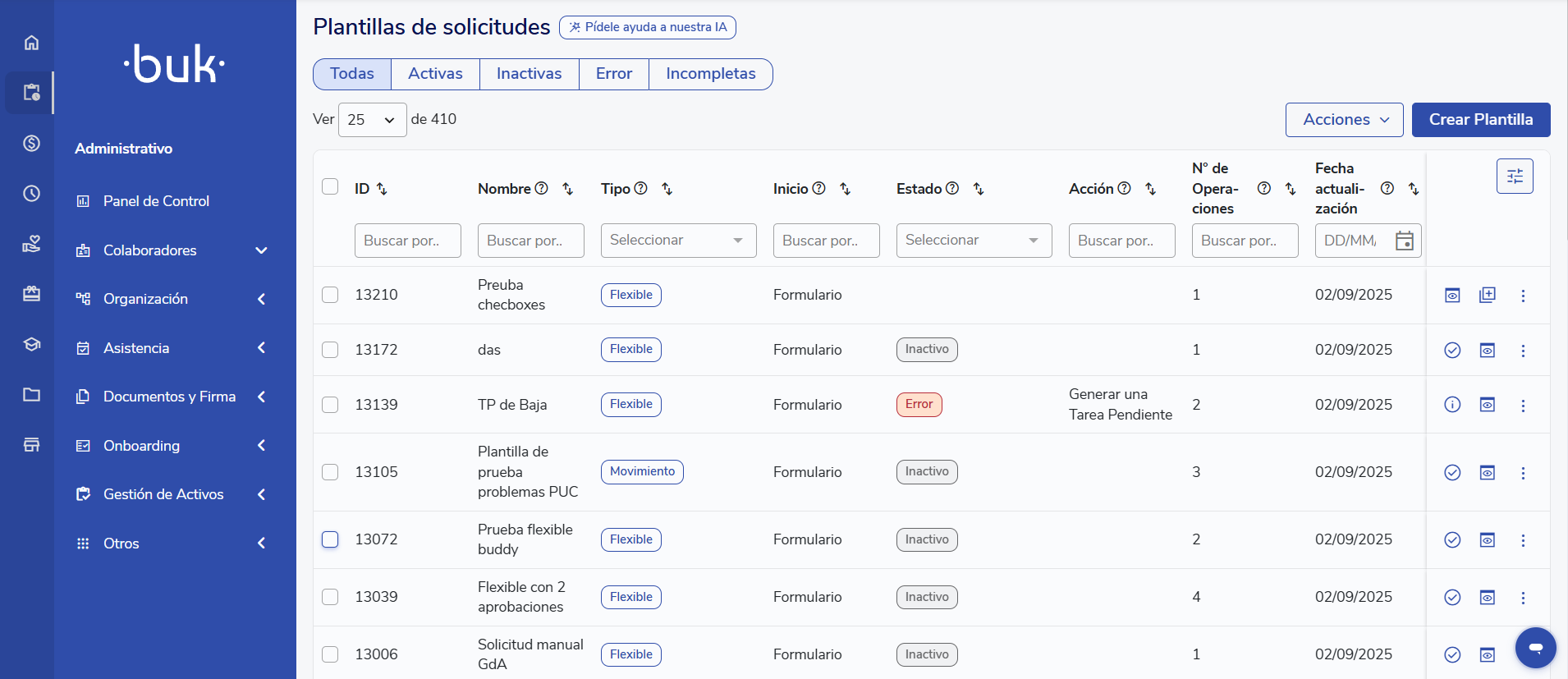The image size is (1568, 679).
Task: Click the home icon in the left rail
Action: click(31, 43)
